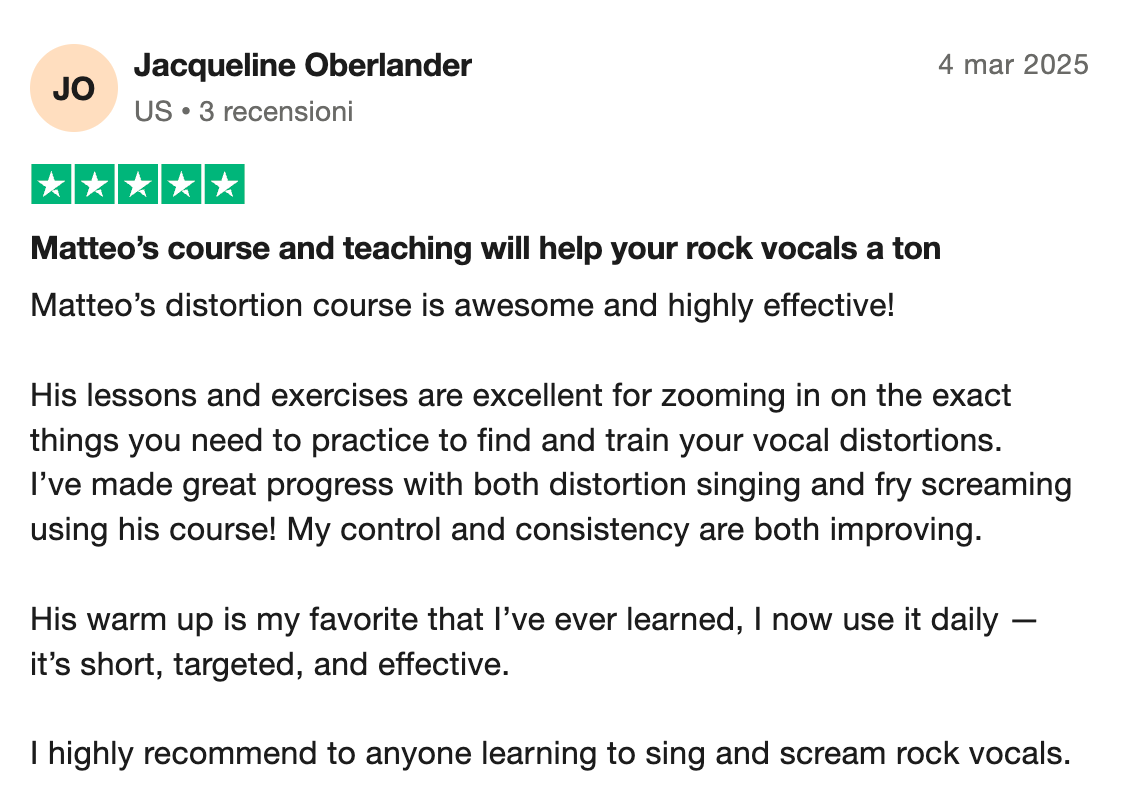
Task: Click the line 'it's short, targeted, and effective.'
Action: (269, 664)
